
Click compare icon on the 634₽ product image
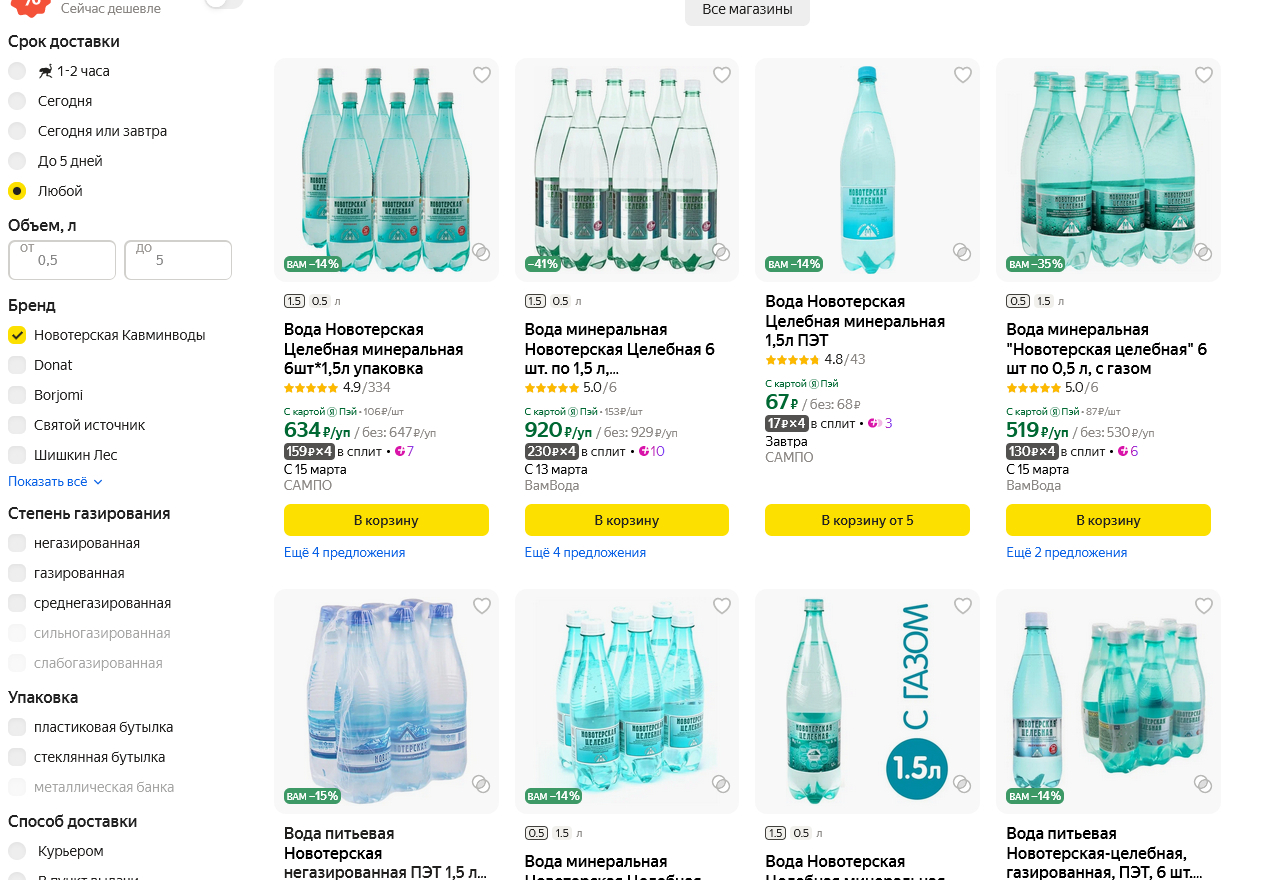481,252
